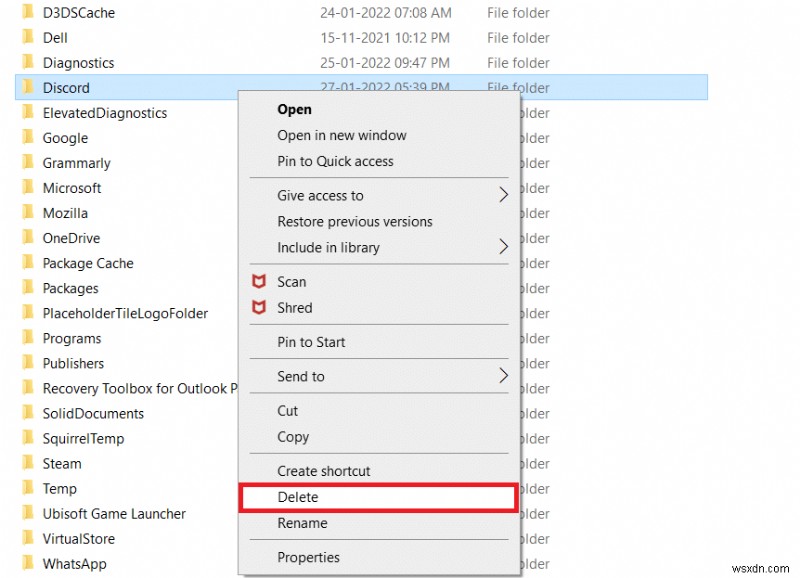Expand the Give access to submenu
800x578 pixels.
coord(320,196)
